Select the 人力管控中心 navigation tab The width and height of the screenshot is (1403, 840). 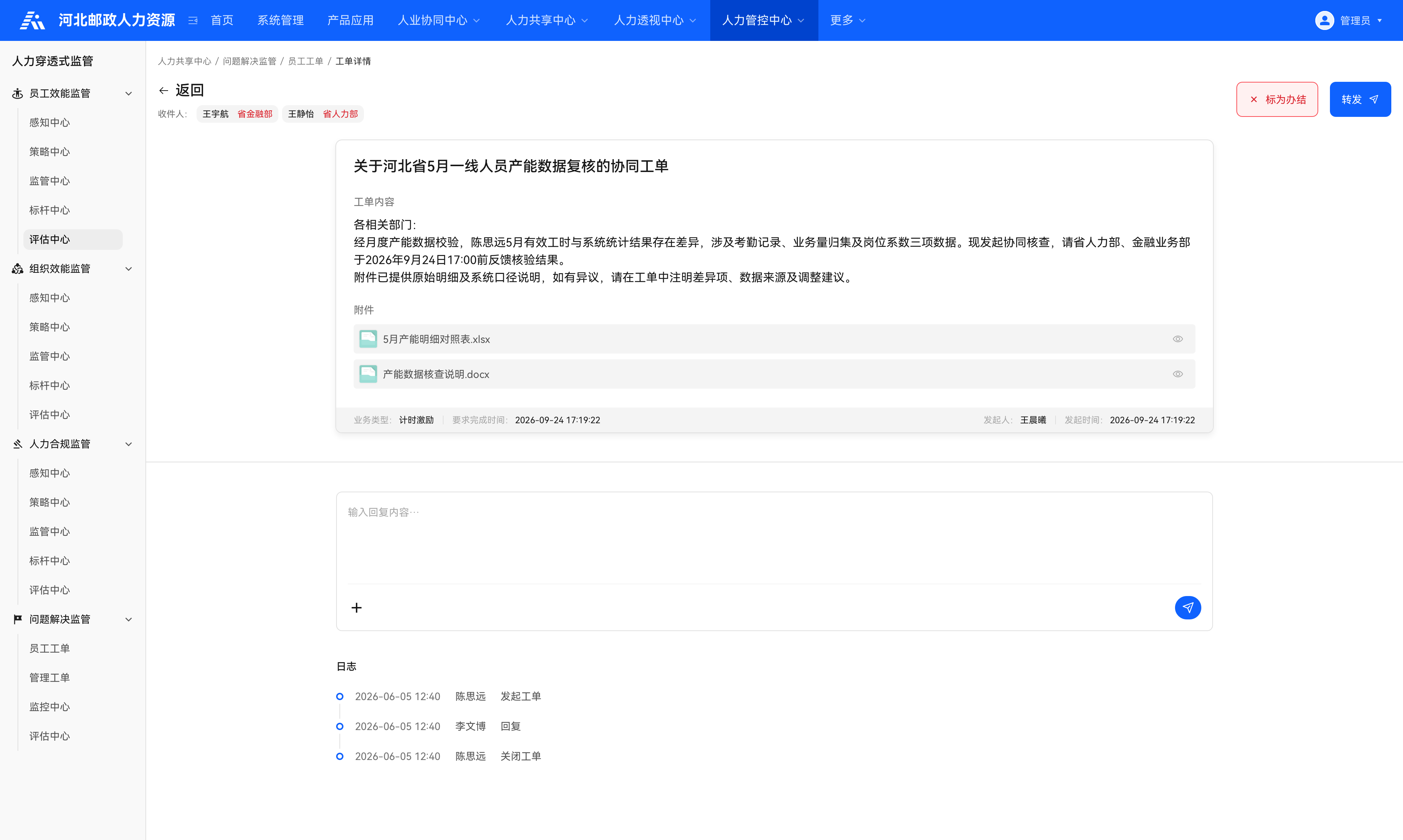[x=764, y=20]
